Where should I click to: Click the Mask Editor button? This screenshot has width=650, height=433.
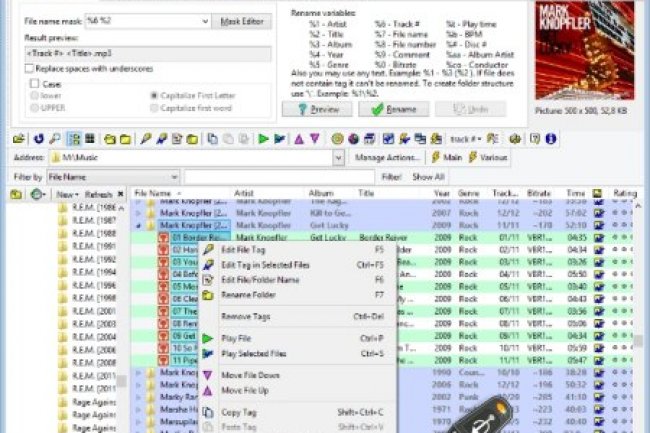[241, 20]
